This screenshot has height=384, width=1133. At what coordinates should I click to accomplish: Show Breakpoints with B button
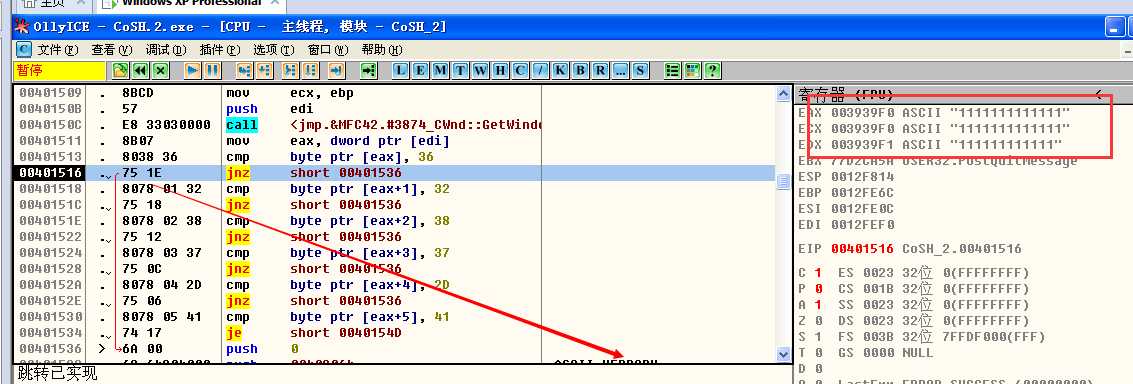(580, 70)
